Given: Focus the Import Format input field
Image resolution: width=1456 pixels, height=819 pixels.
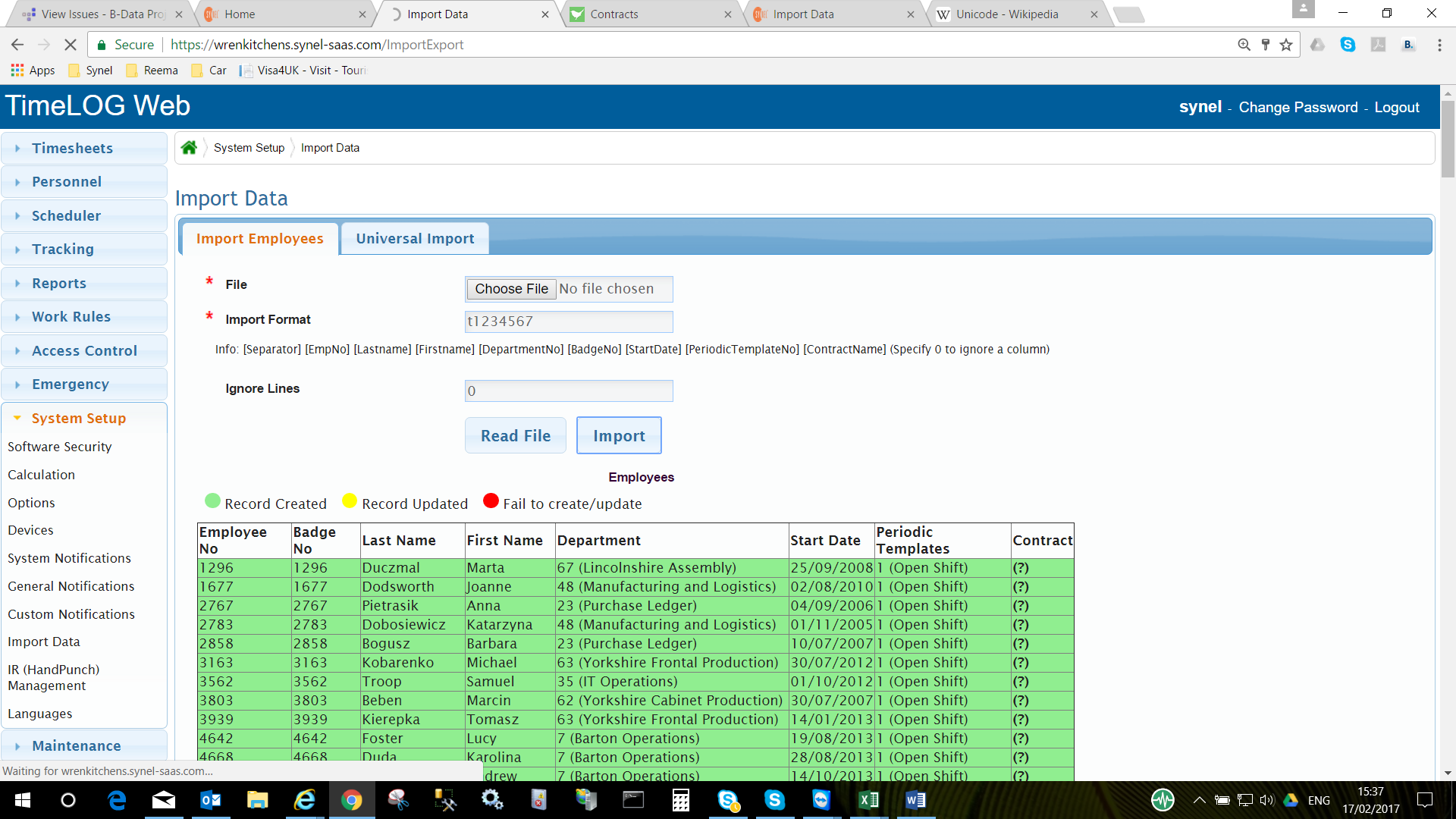Looking at the screenshot, I should 569,322.
